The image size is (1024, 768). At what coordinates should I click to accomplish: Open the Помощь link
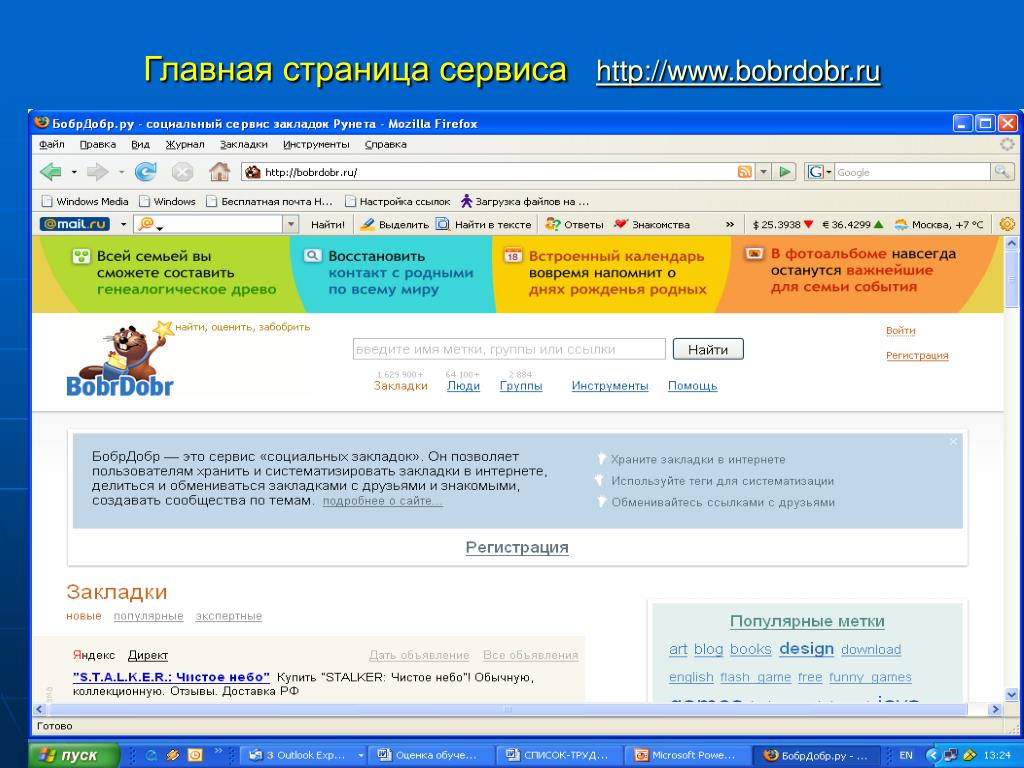[692, 386]
